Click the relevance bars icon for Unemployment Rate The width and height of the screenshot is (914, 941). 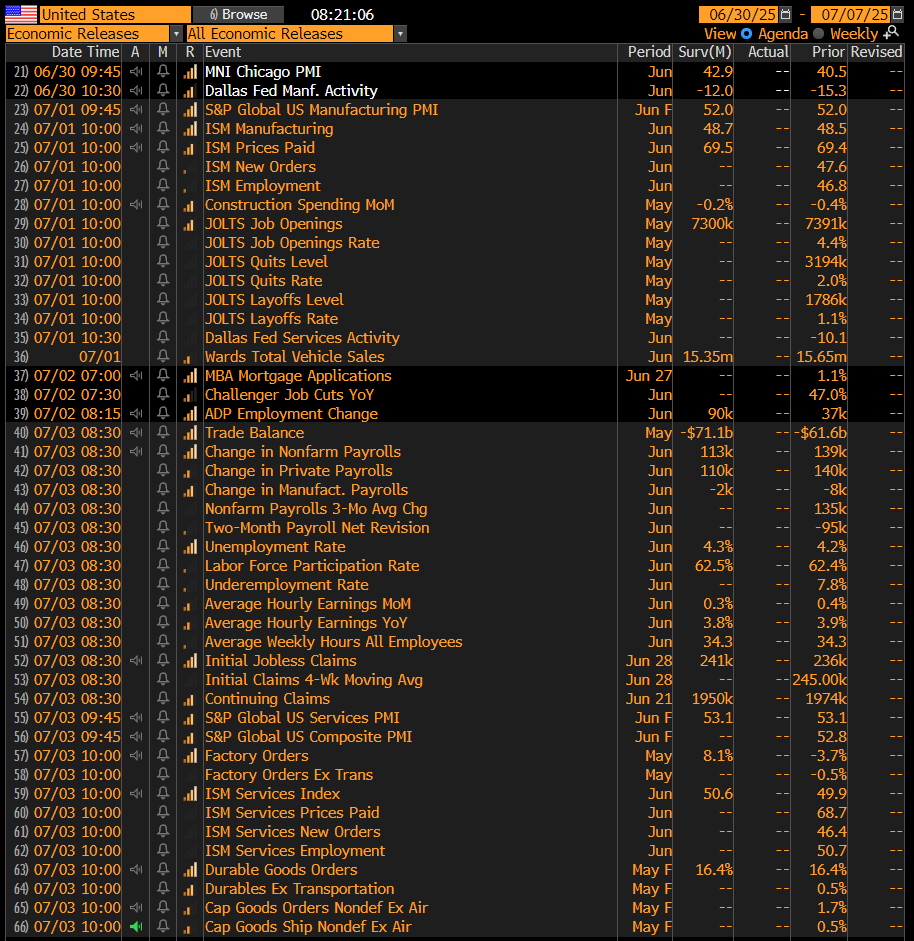click(x=190, y=547)
